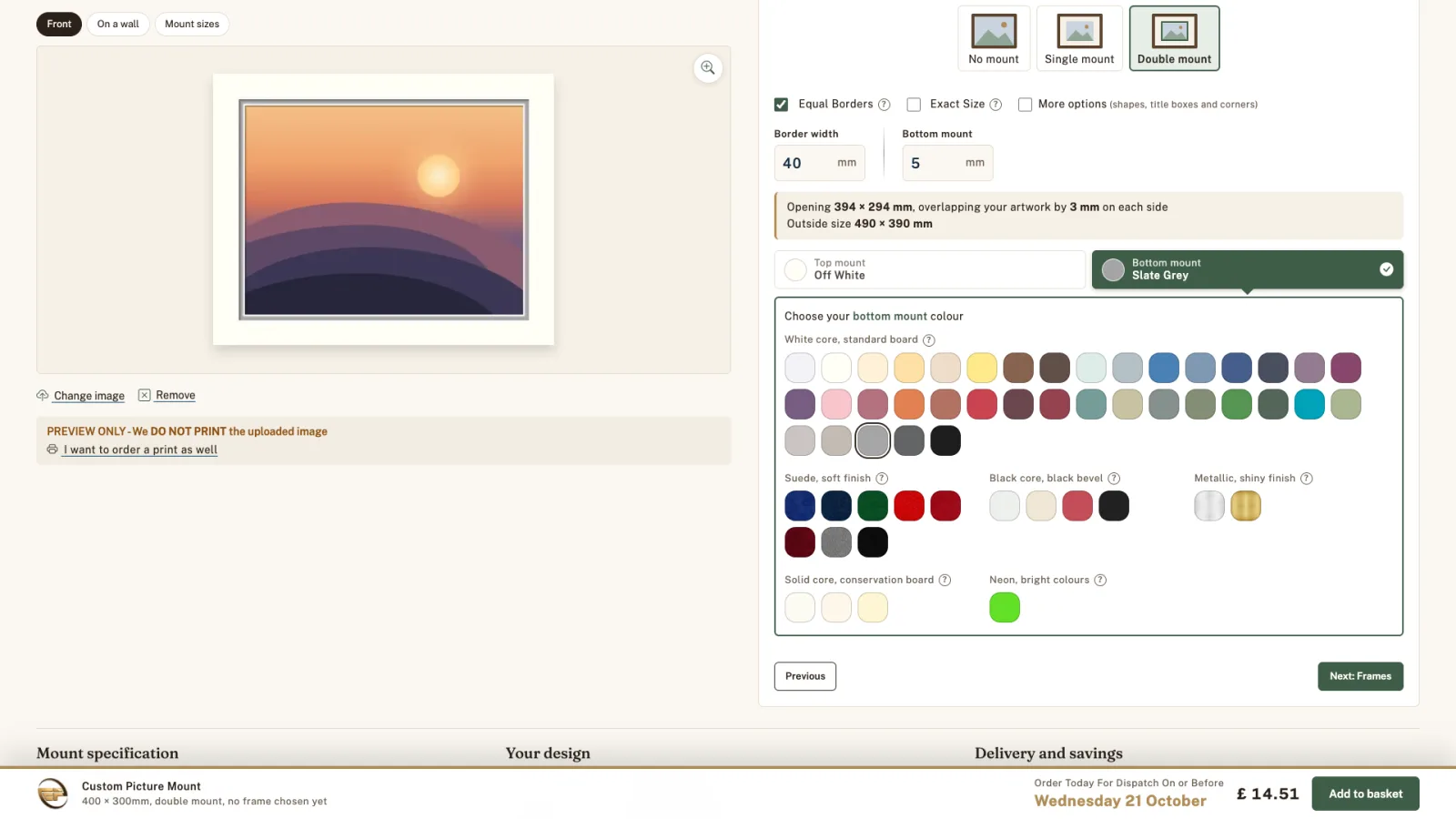The width and height of the screenshot is (1456, 819).
Task: Choose the Single mount option
Action: tap(1079, 38)
